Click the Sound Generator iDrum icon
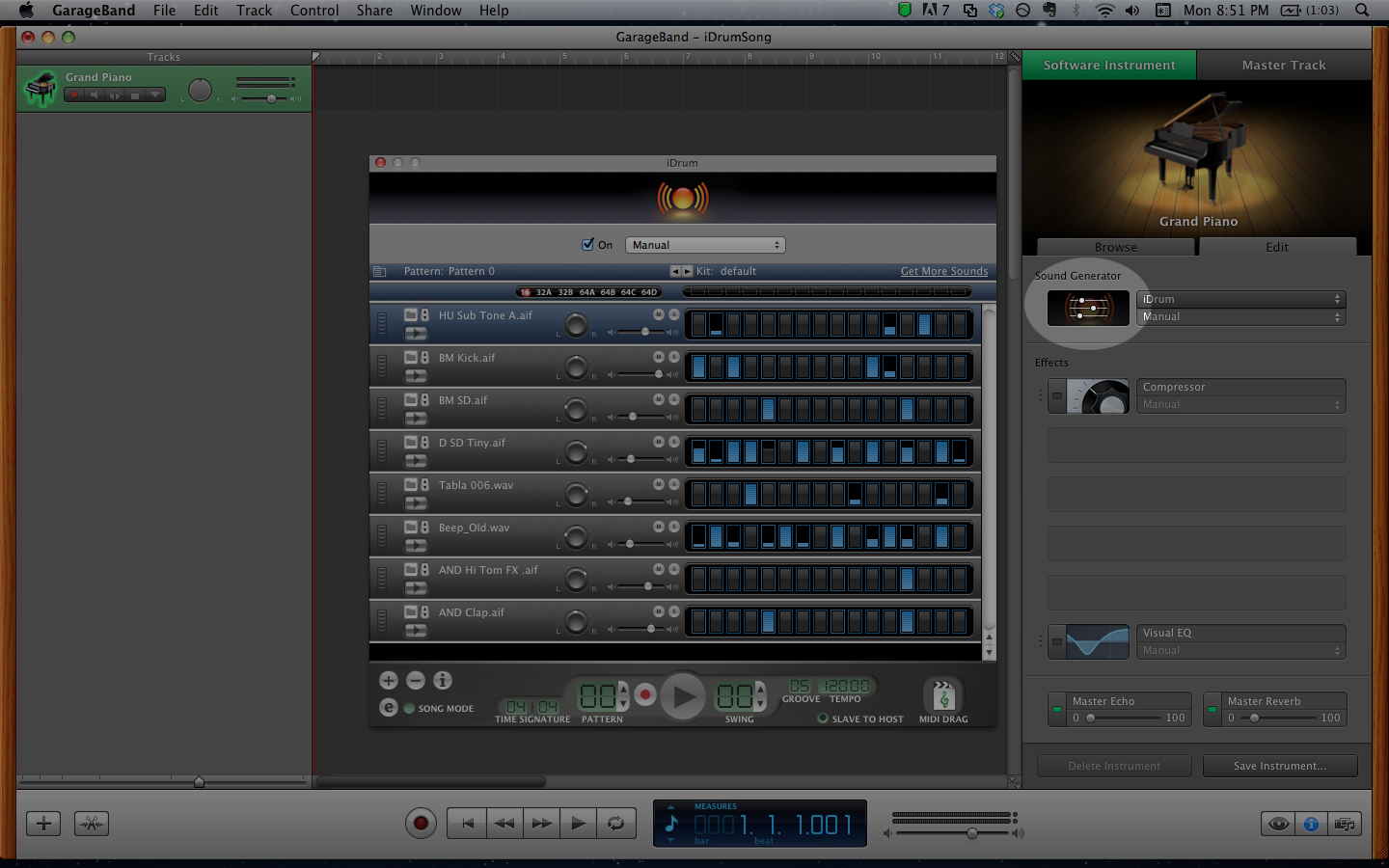The width and height of the screenshot is (1389, 868). coord(1088,309)
